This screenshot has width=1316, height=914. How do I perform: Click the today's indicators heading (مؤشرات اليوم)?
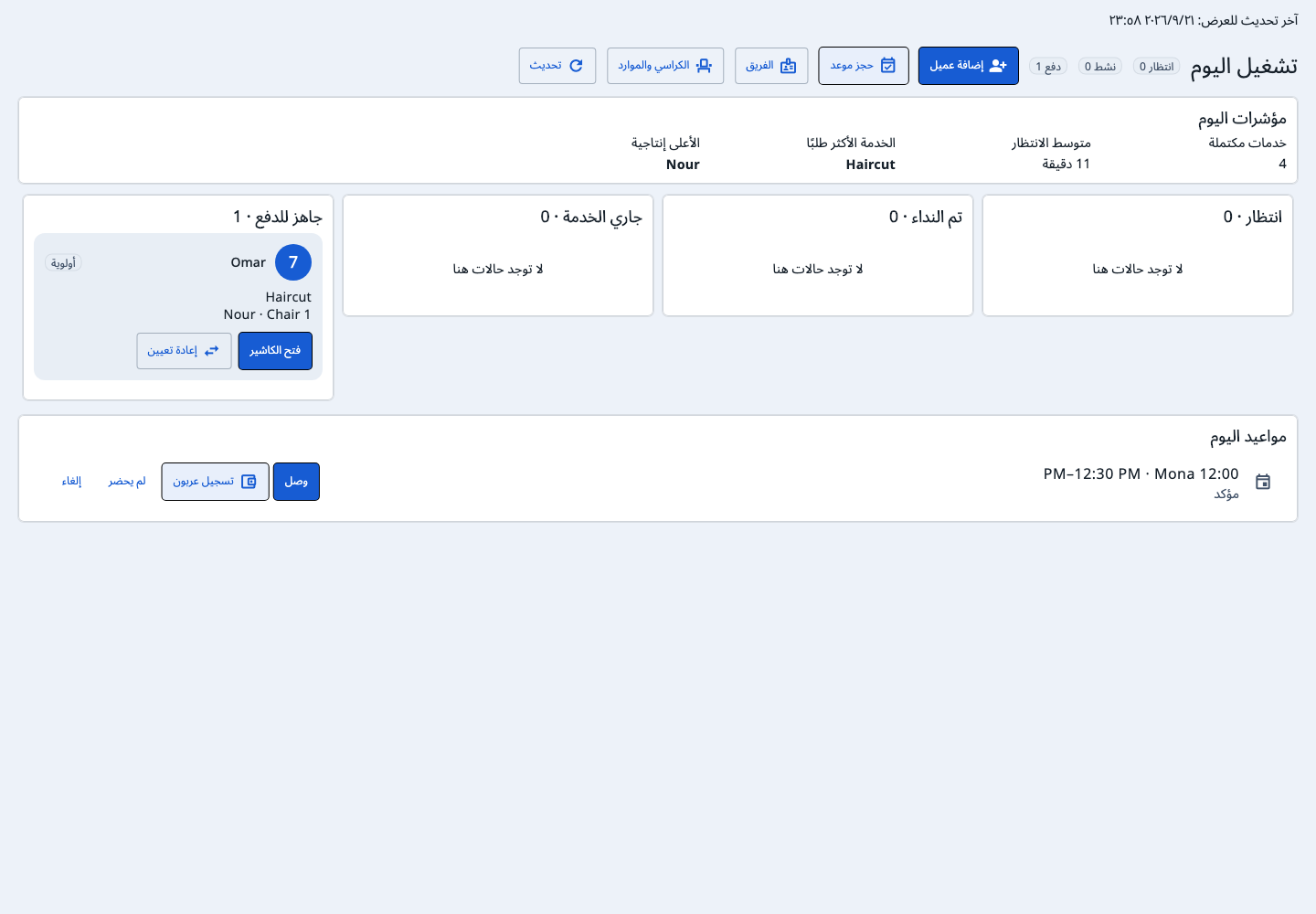(x=1243, y=119)
